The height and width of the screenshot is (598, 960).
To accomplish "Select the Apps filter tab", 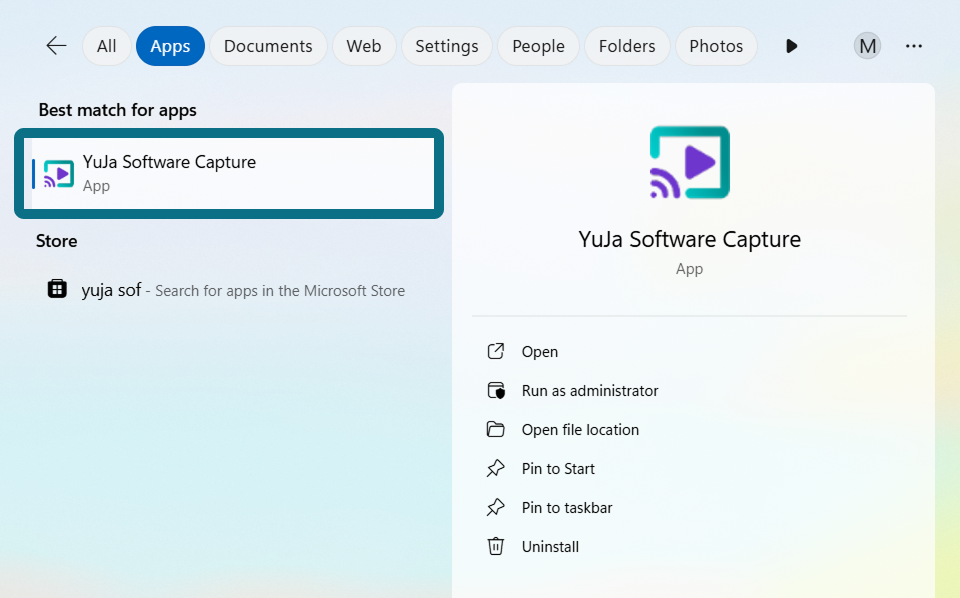I will (170, 46).
